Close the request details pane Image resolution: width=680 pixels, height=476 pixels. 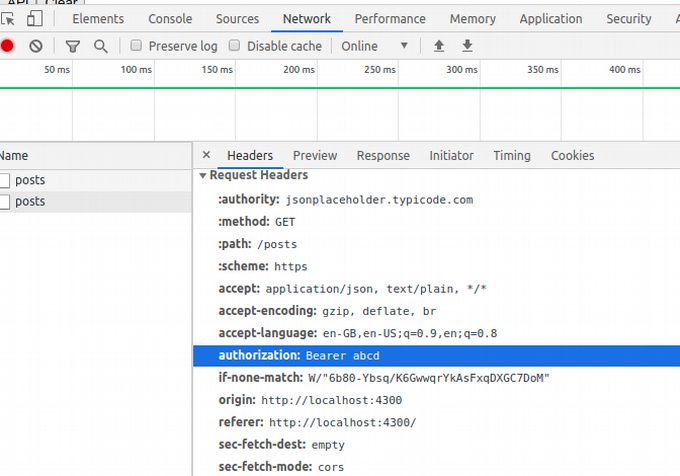(206, 155)
